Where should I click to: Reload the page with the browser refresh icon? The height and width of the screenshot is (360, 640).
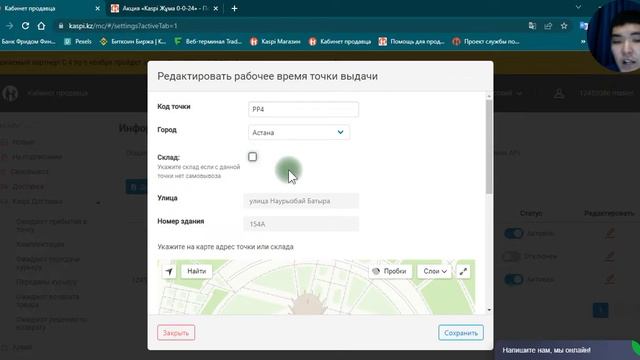(x=25, y=26)
